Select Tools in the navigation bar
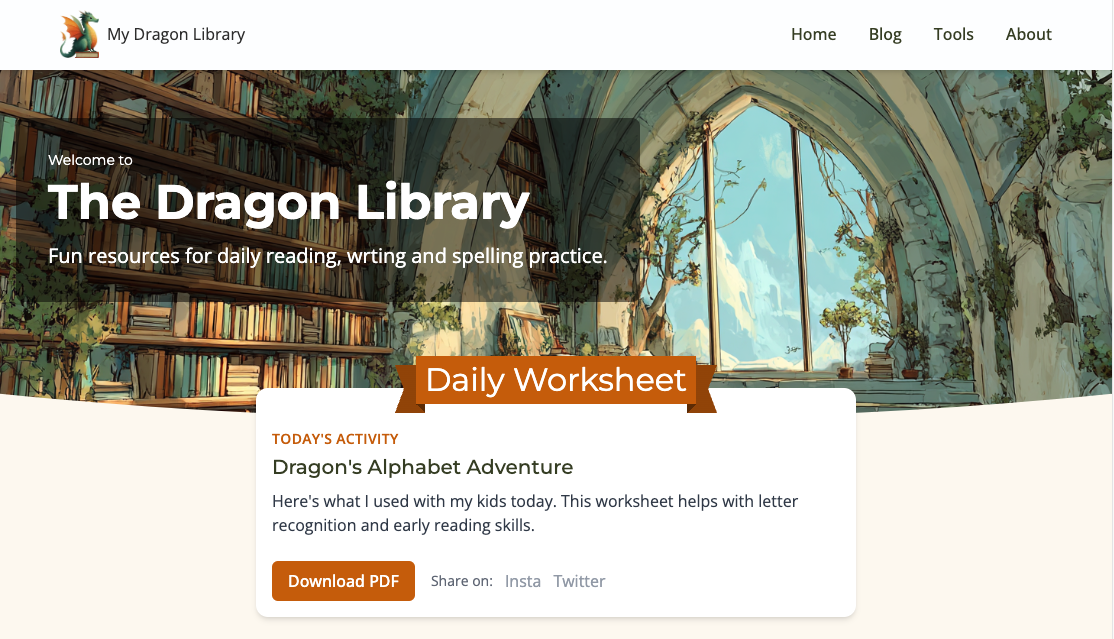The width and height of the screenshot is (1114, 639). [x=953, y=34]
